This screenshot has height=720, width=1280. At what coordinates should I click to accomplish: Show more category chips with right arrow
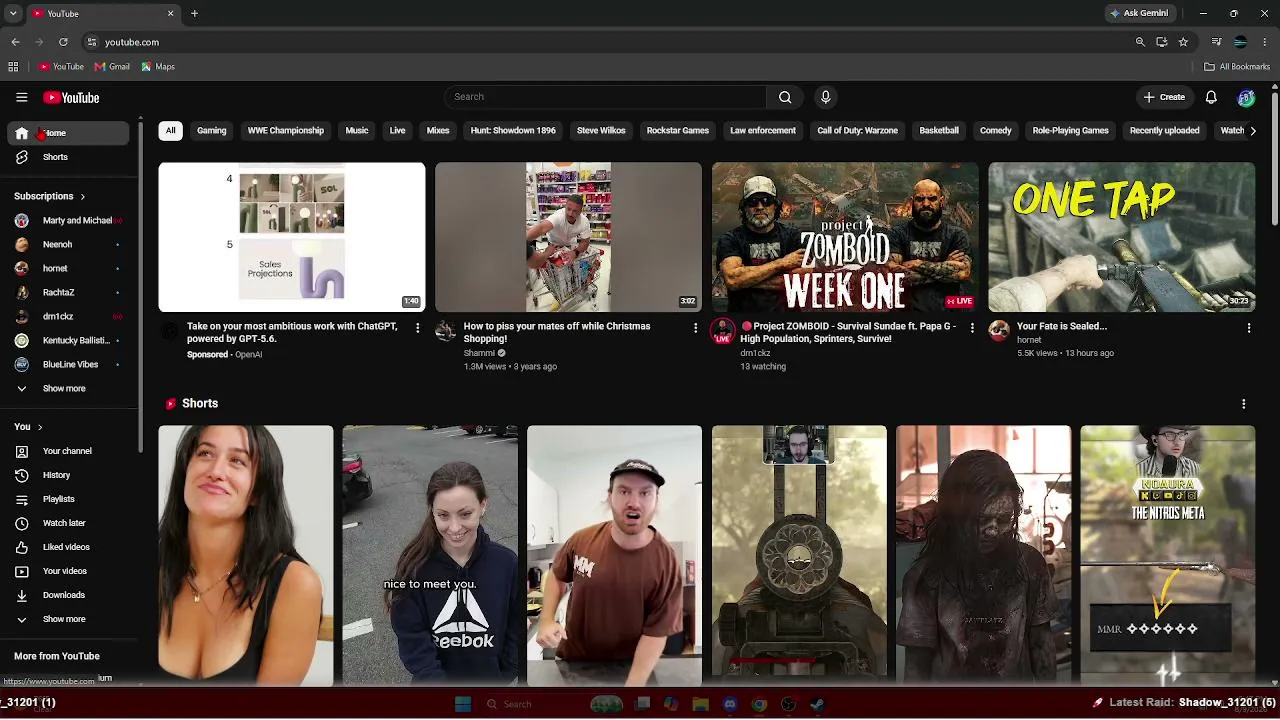coord(1252,130)
